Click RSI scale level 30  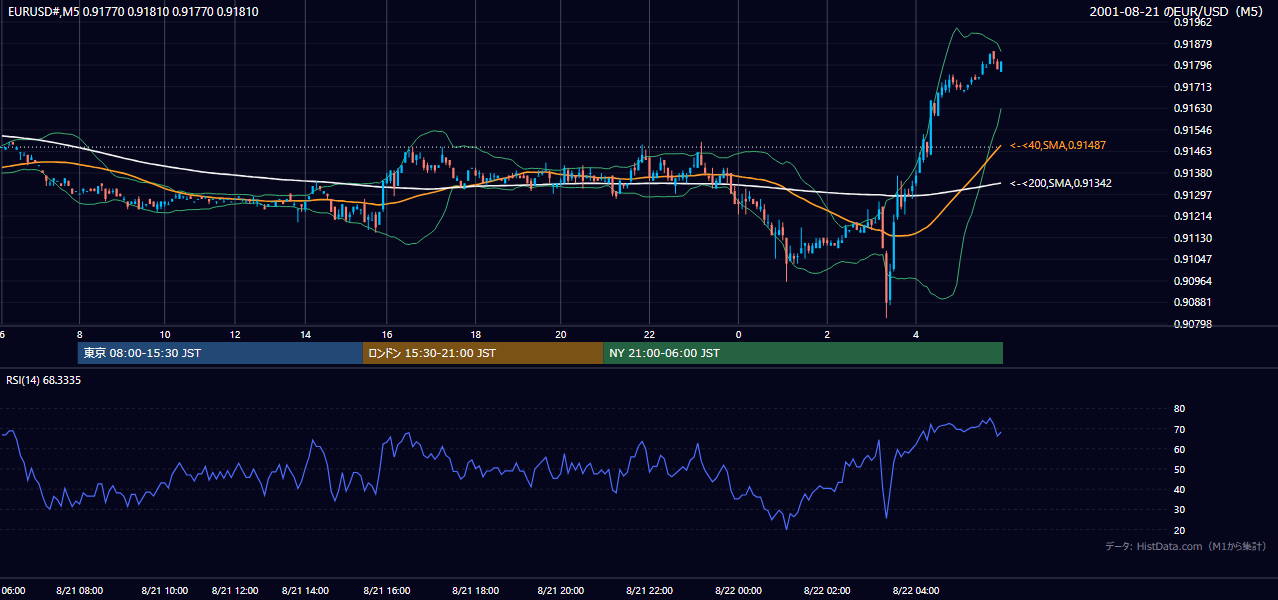(x=1180, y=509)
